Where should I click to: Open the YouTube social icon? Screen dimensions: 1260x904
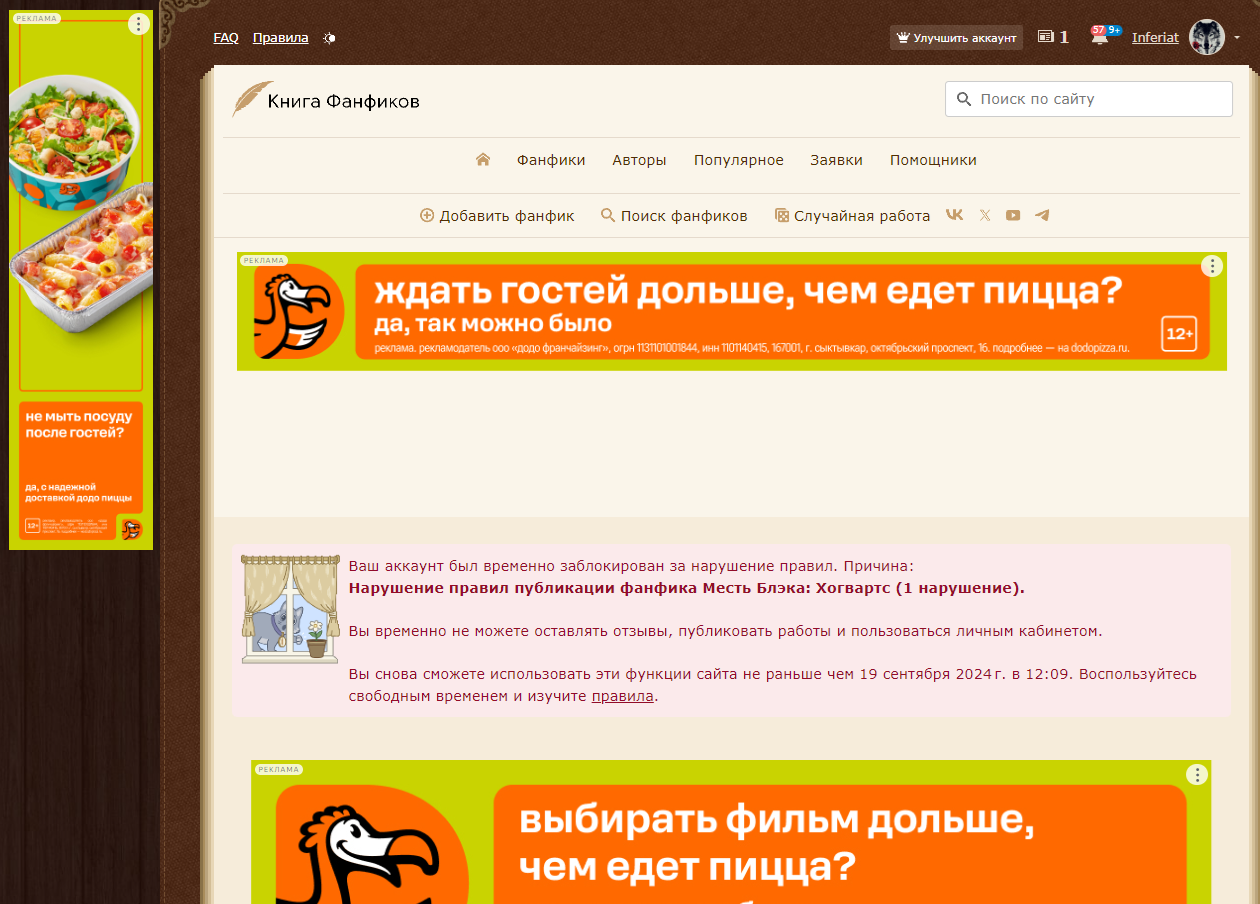coord(1013,215)
